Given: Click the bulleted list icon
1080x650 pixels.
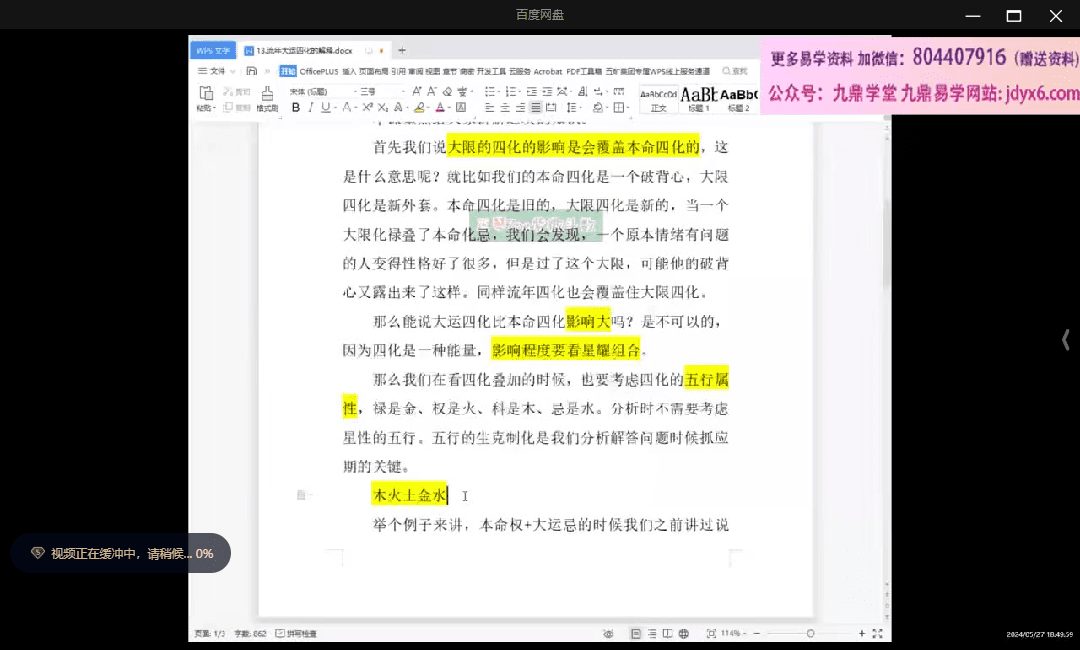Looking at the screenshot, I should click(x=490, y=91).
